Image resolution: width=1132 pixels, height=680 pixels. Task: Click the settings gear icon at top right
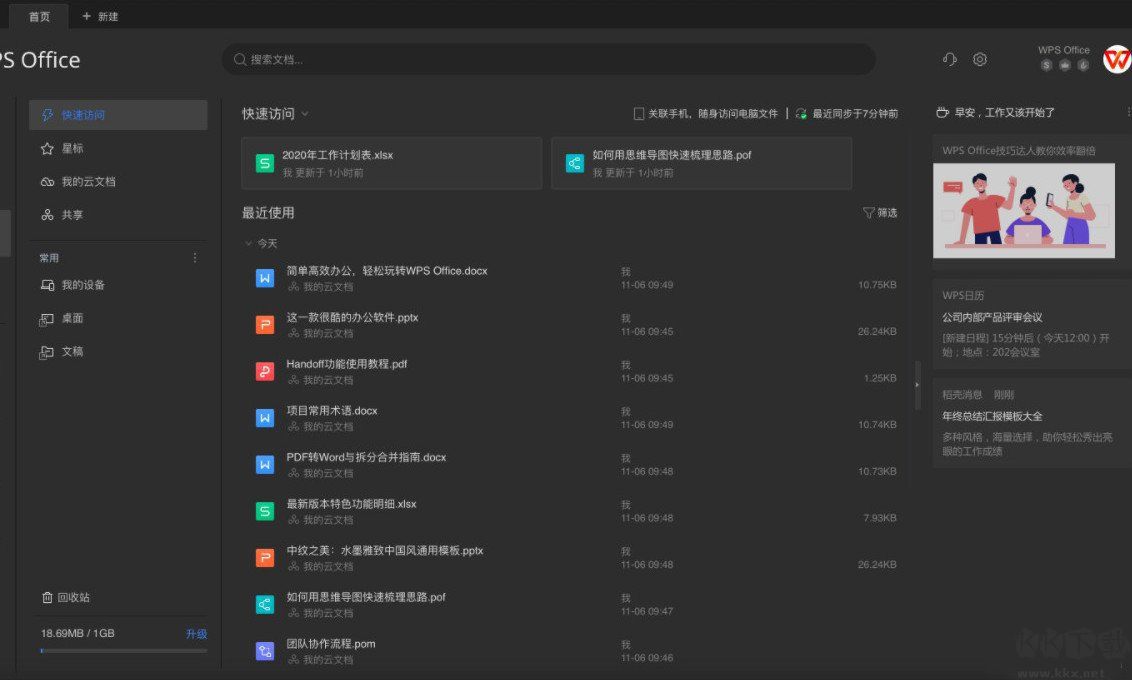pyautogui.click(x=979, y=59)
